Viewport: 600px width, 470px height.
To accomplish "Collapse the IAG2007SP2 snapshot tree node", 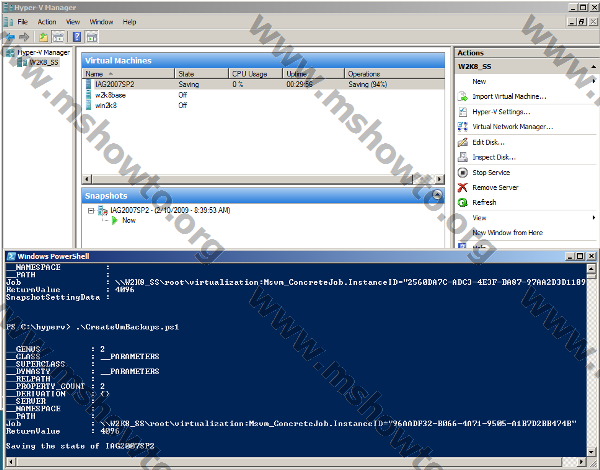I will (x=91, y=211).
